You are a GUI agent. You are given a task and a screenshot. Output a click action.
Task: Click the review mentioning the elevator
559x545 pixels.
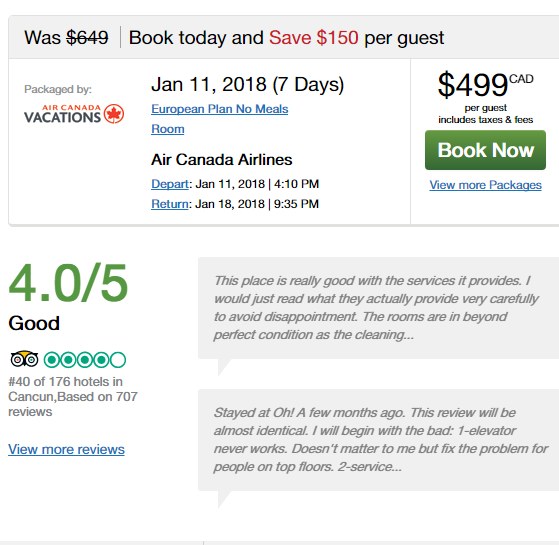(378, 440)
